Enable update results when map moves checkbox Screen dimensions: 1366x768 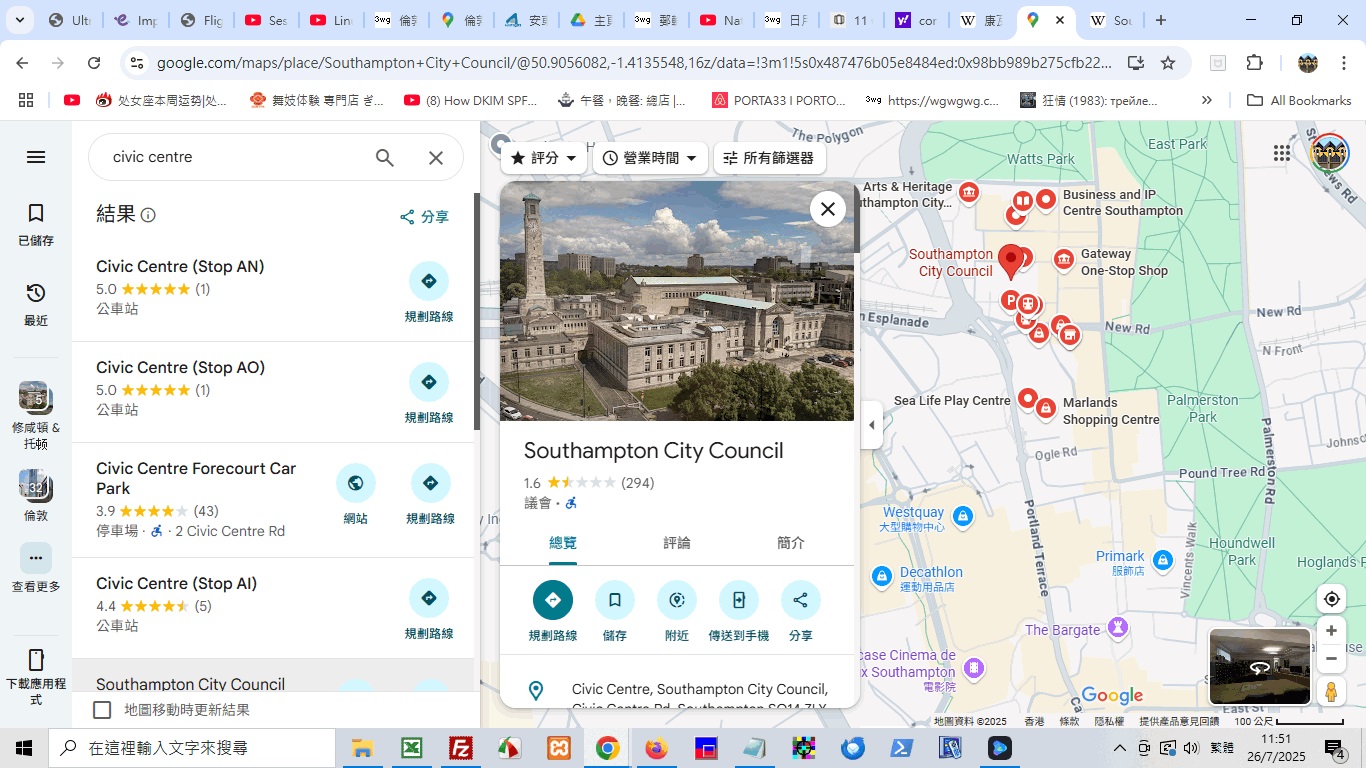point(102,710)
